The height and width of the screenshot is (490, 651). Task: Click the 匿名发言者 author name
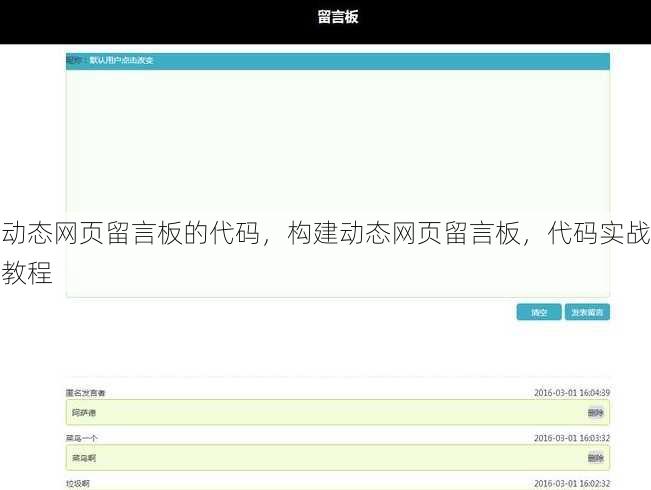pyautogui.click(x=86, y=393)
